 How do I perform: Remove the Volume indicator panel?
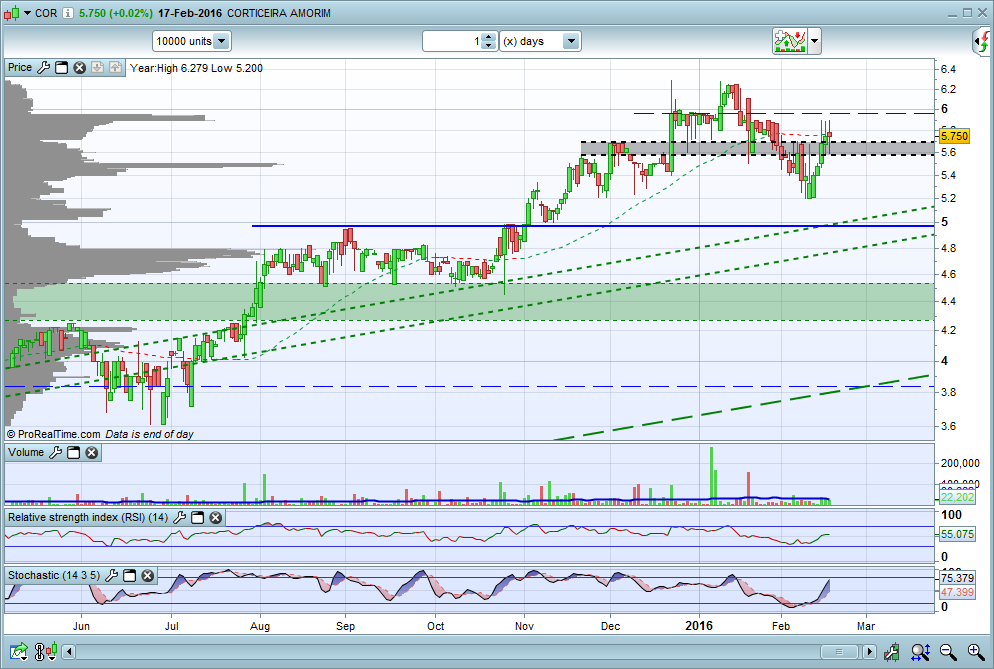coord(92,452)
